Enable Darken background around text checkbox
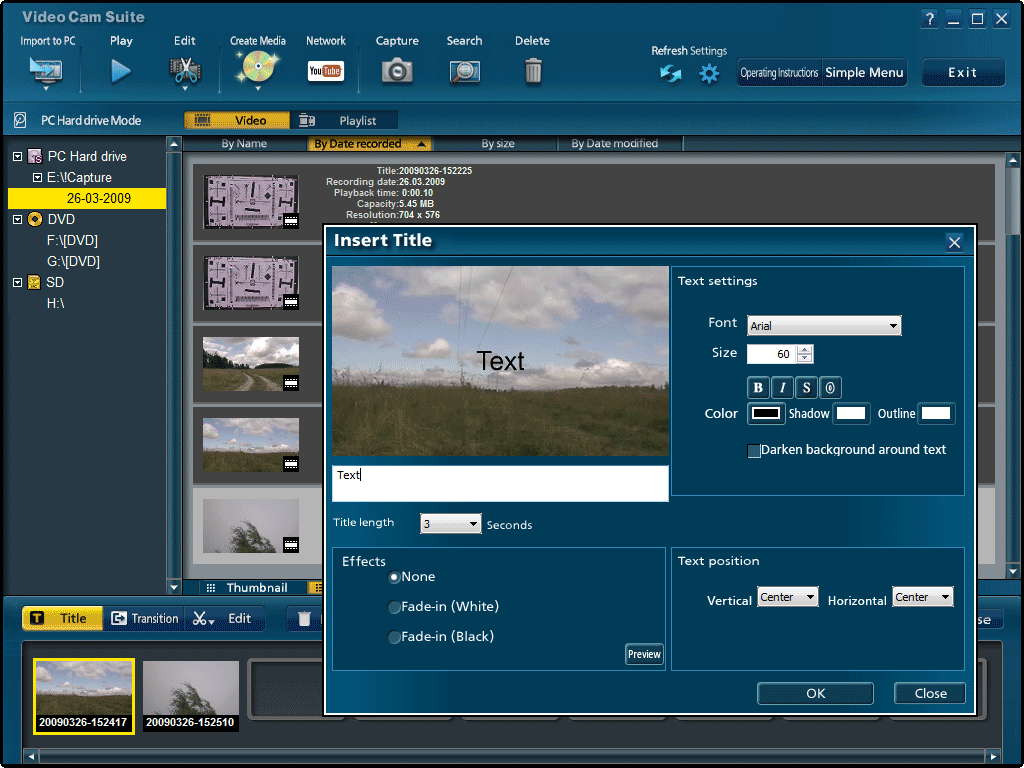The image size is (1024, 768). point(755,451)
